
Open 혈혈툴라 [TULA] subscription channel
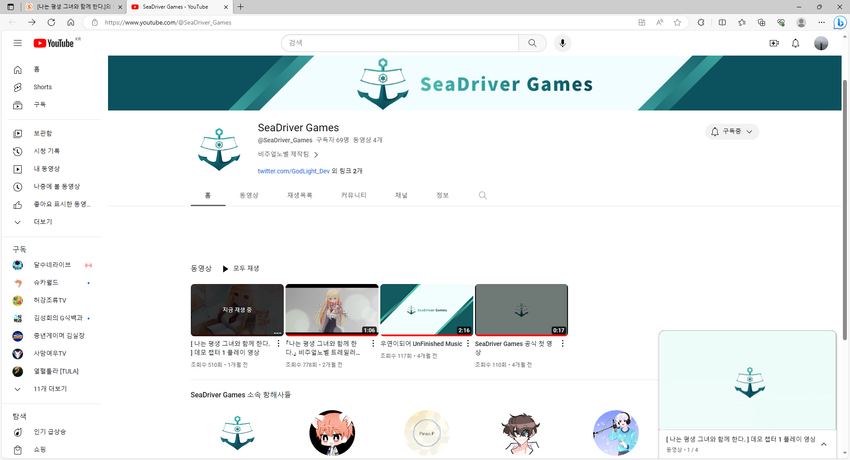pos(51,371)
